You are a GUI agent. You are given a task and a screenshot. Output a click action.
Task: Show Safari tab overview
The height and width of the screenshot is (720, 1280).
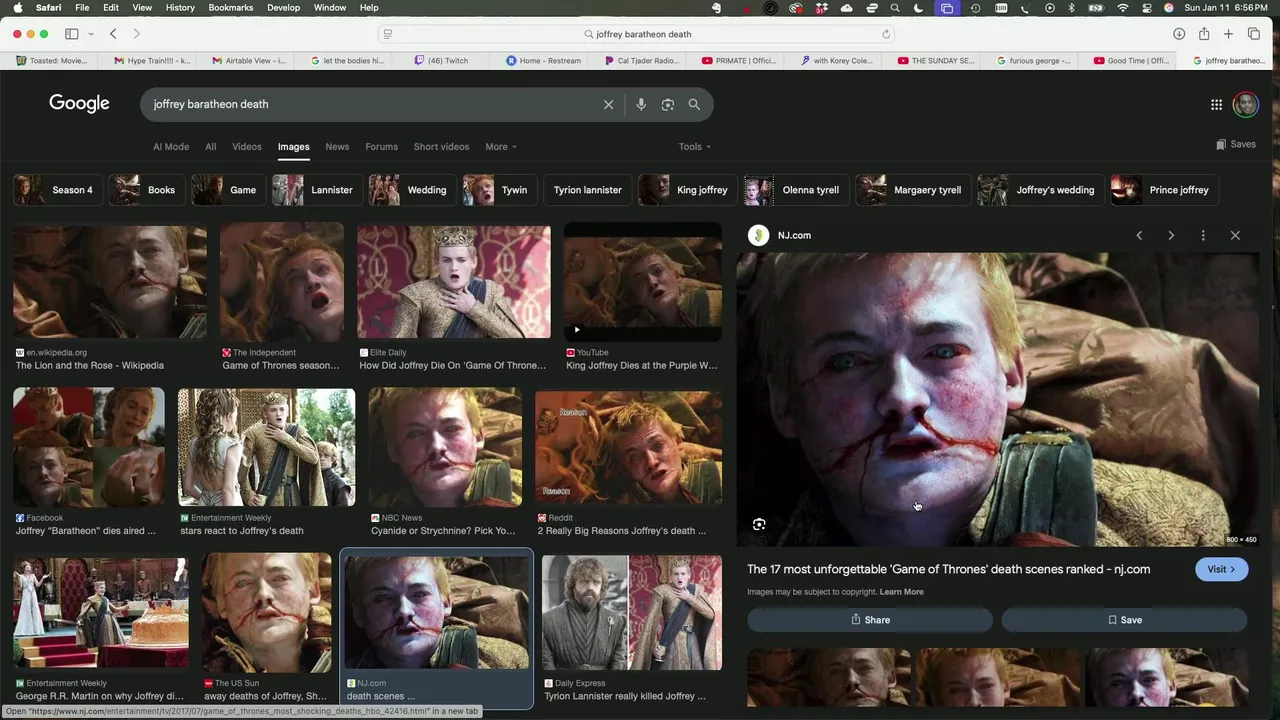(x=1254, y=34)
